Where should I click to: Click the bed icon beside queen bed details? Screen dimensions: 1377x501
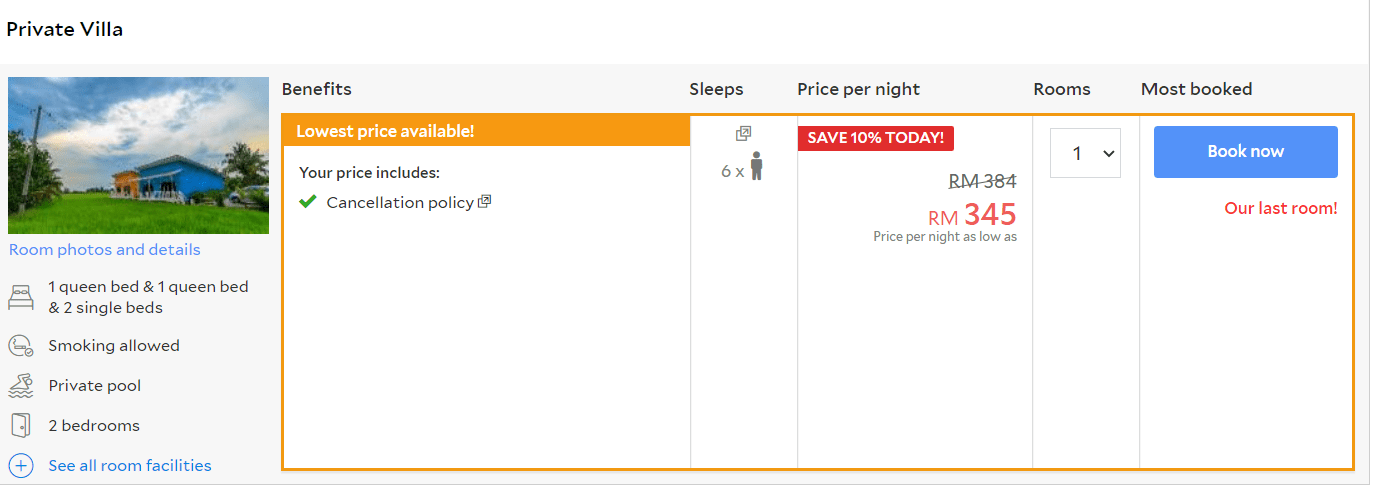(21, 297)
